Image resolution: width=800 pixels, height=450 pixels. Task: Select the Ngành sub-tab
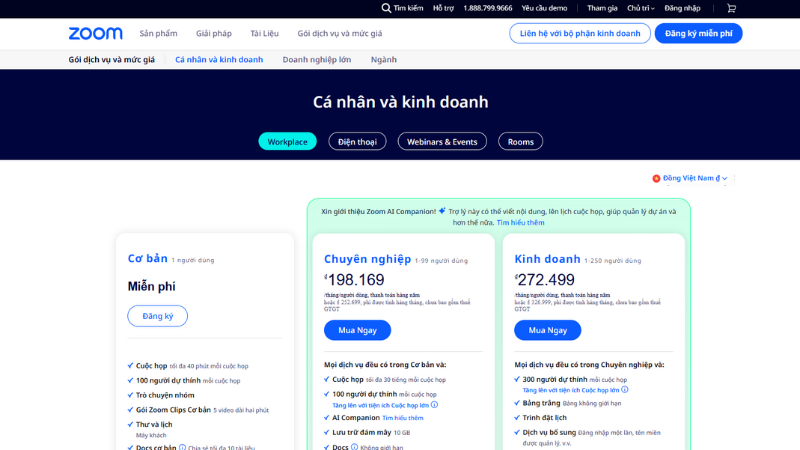[384, 60]
